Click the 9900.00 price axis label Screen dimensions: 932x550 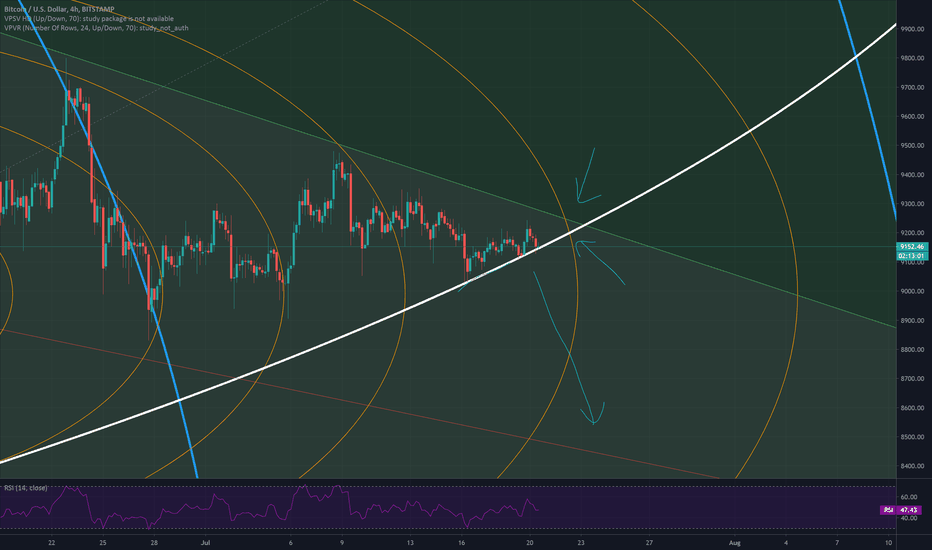point(912,29)
